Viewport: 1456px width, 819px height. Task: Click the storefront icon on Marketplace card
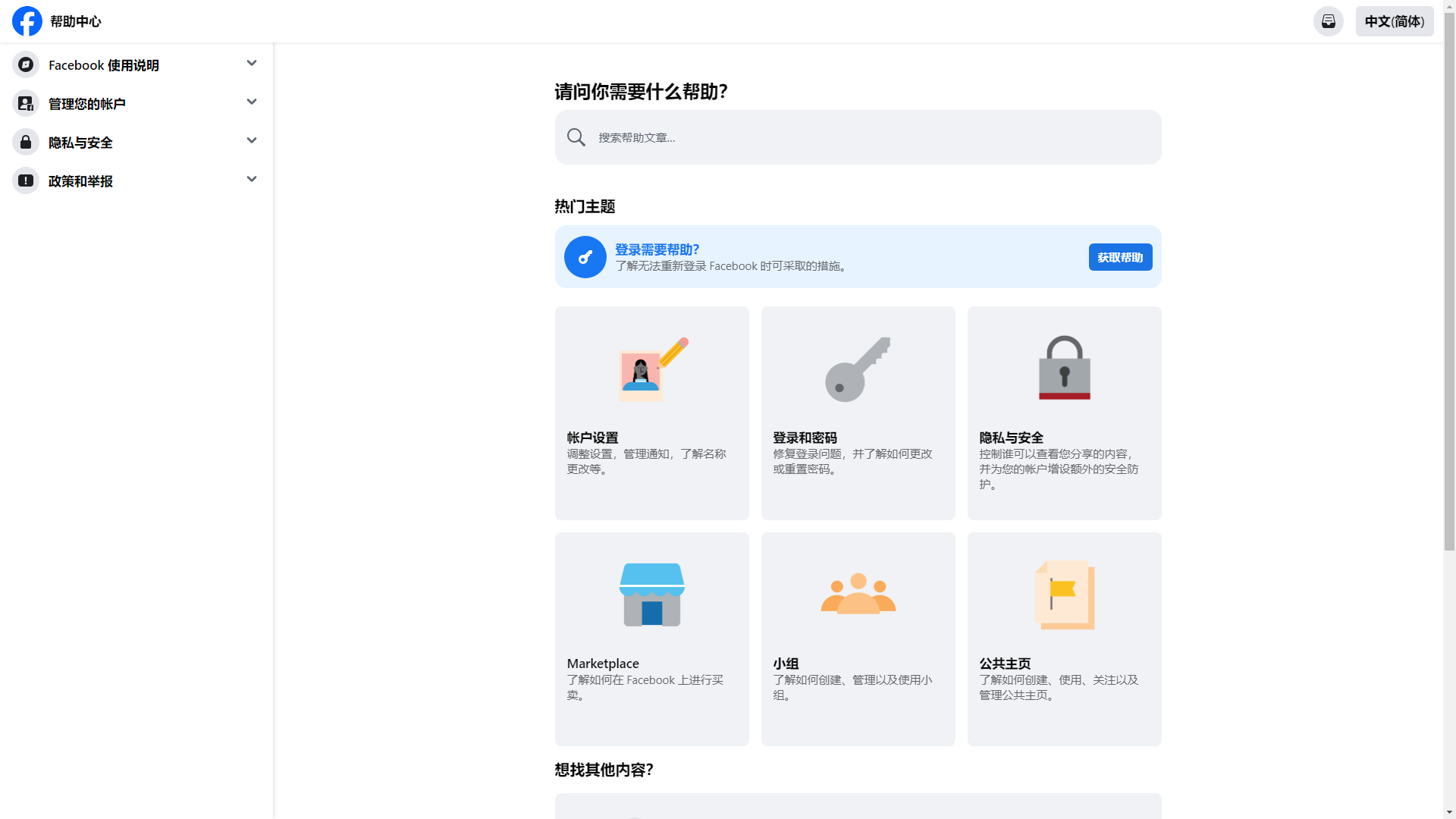[651, 595]
